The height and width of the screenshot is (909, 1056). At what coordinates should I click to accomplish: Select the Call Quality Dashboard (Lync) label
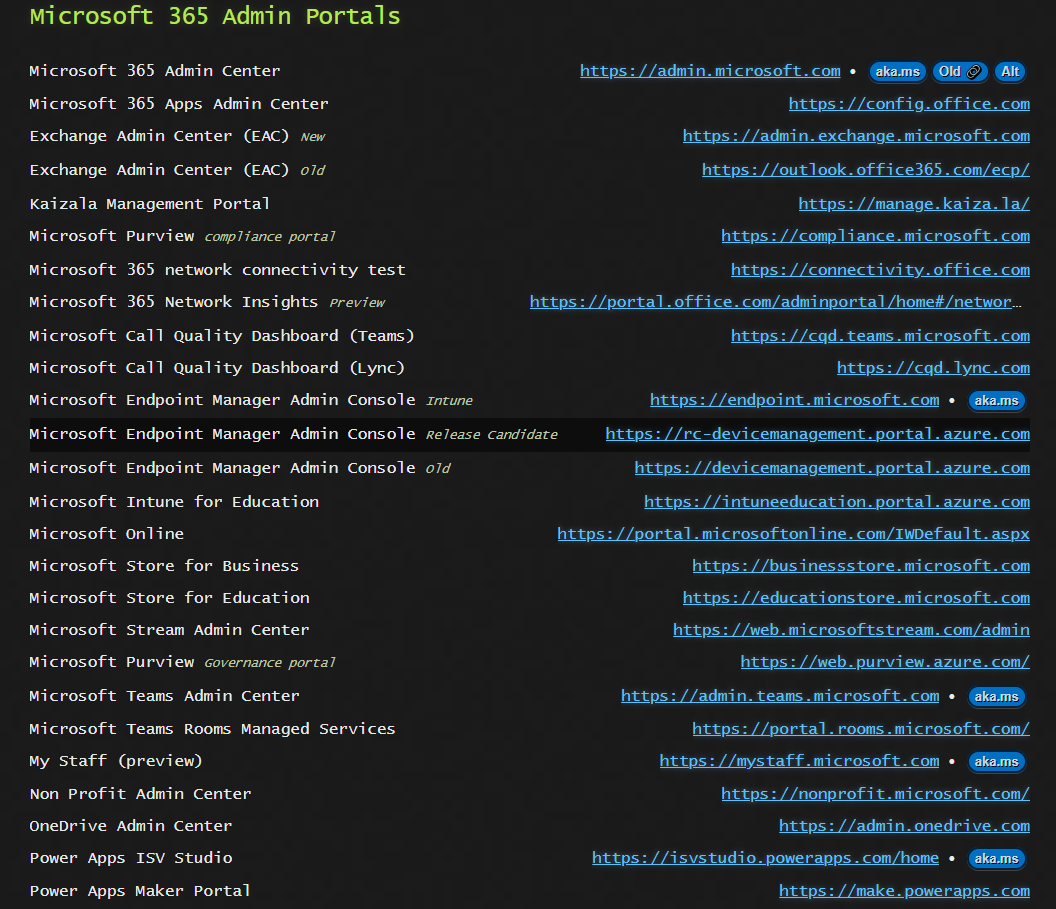pyautogui.click(x=217, y=368)
